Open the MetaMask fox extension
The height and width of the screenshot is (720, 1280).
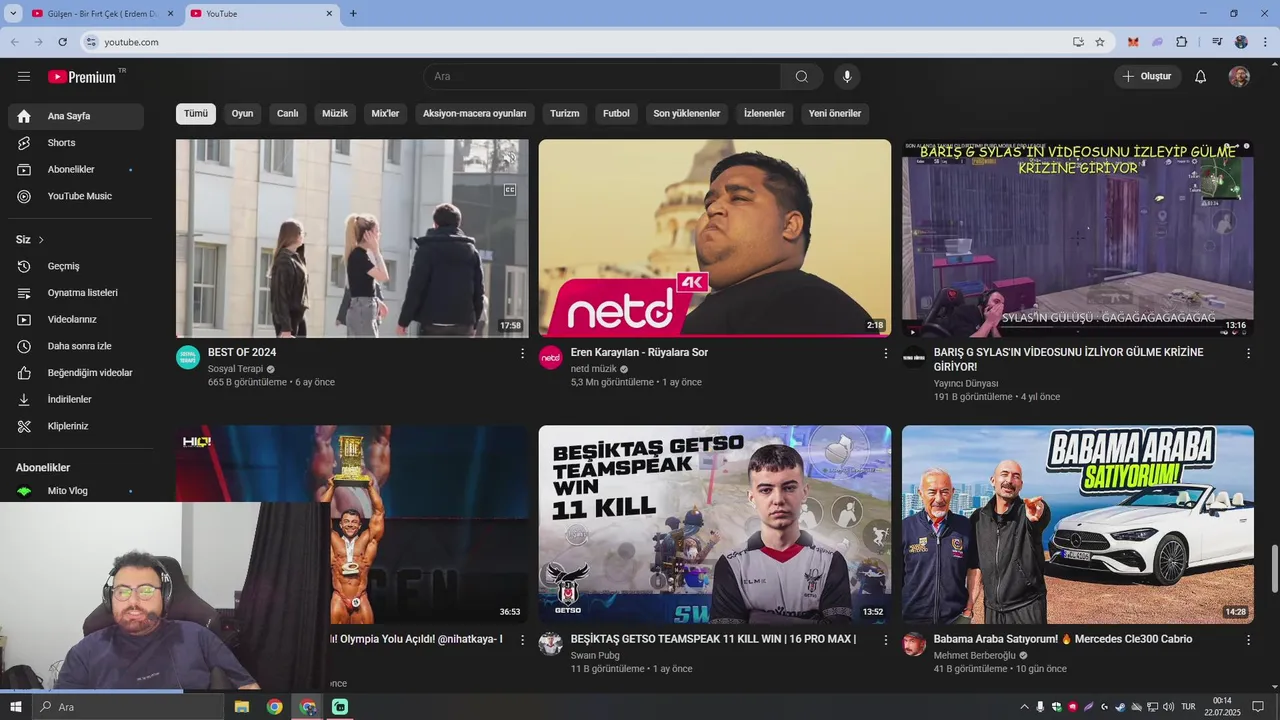1133,42
